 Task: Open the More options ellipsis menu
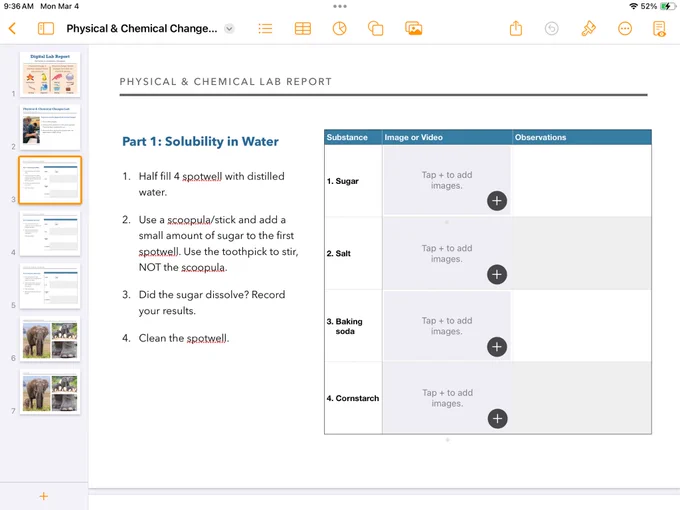click(x=624, y=29)
